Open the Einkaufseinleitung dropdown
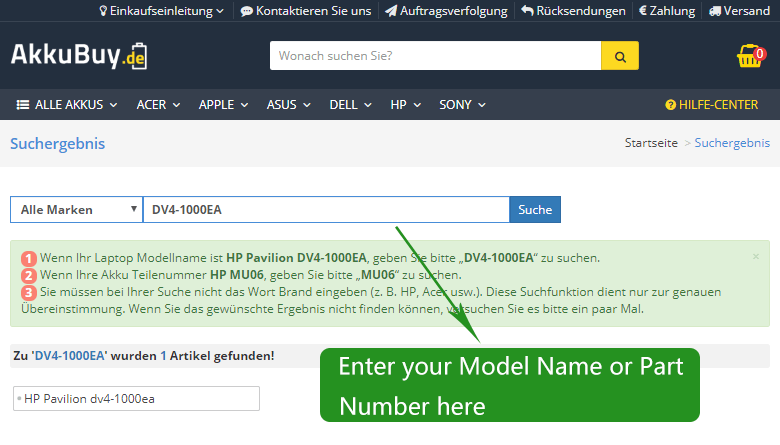This screenshot has height=445, width=780. (161, 11)
